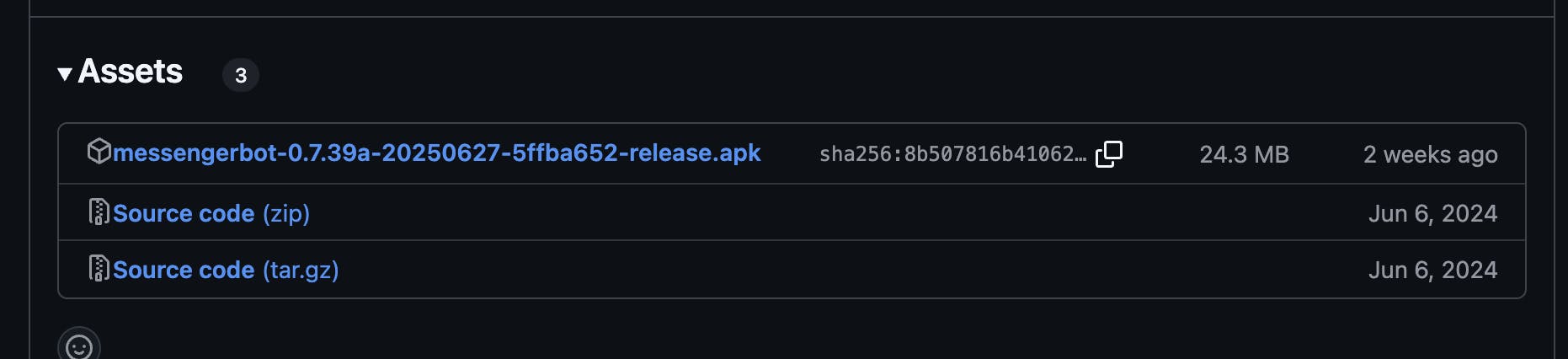
Task: Click the '(zip)' format suffix label
Action: coord(286,213)
